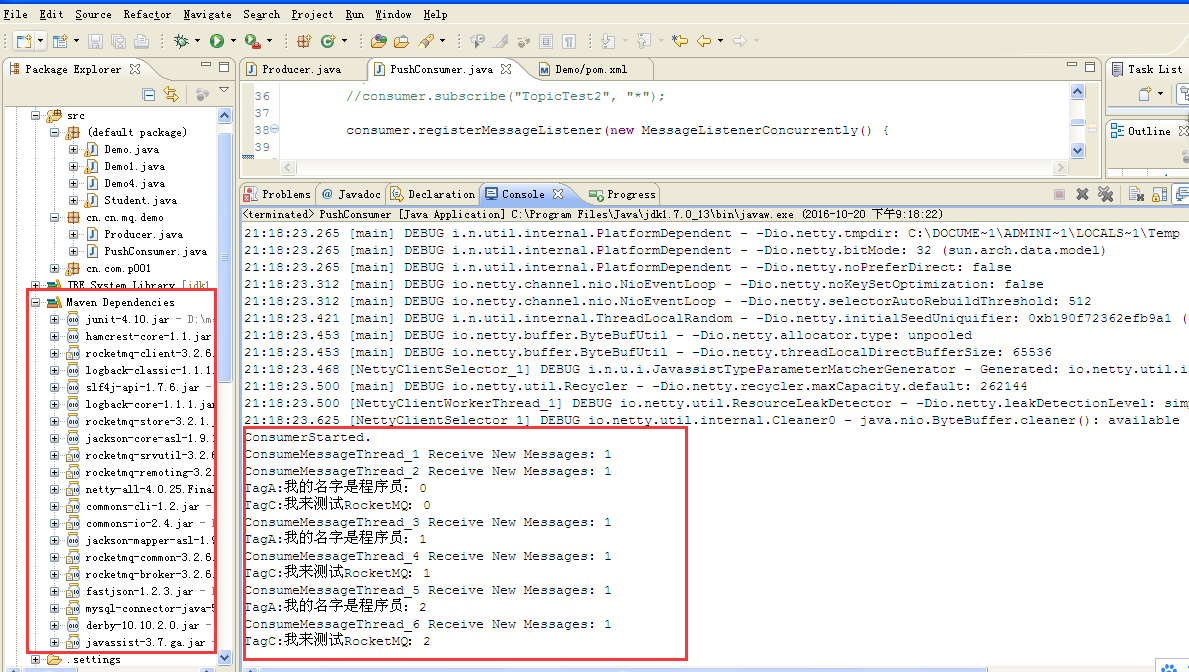Expand the Producer.java tree item
1189x672 pixels.
point(71,233)
